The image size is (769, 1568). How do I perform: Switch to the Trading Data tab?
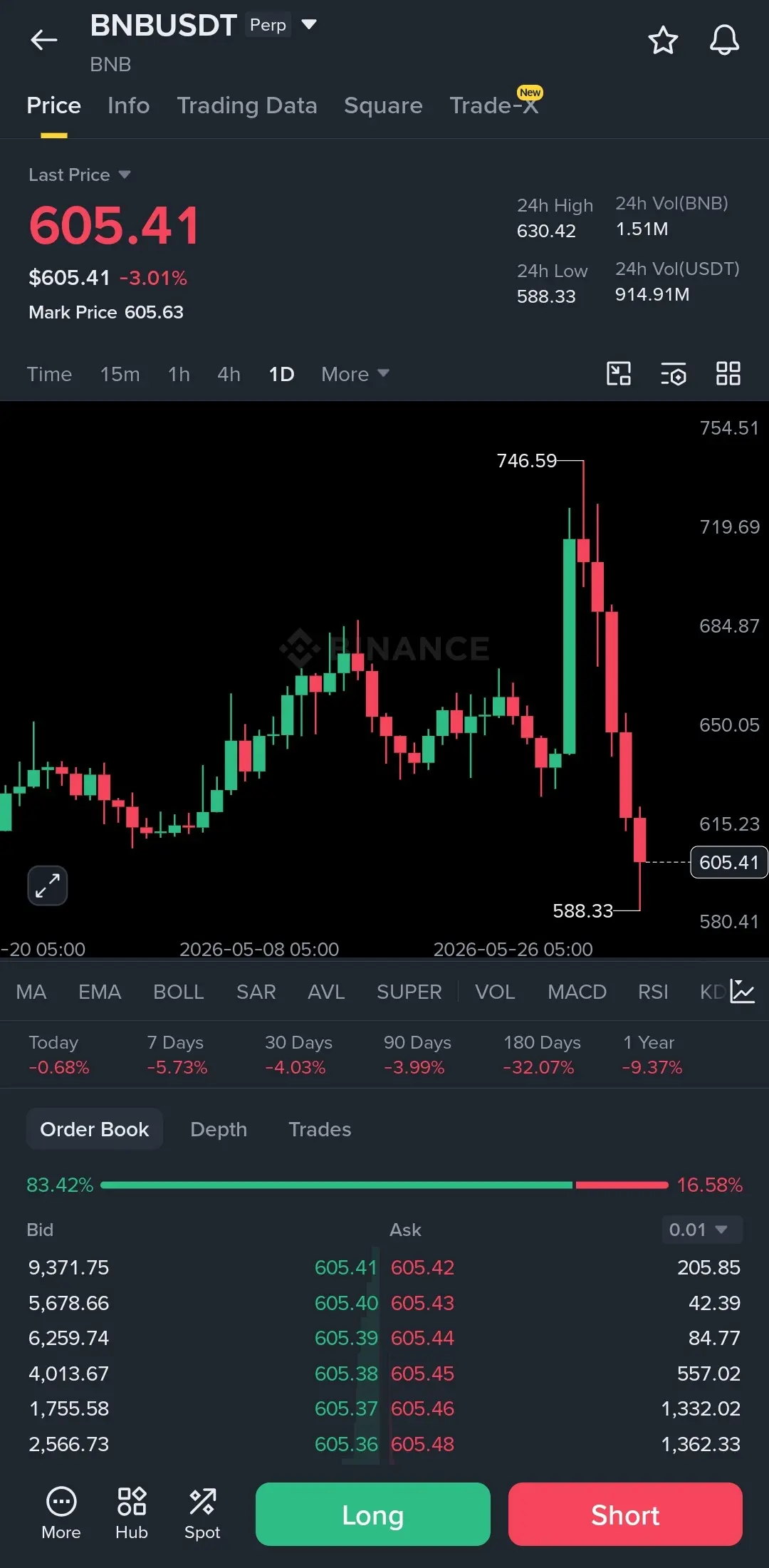tap(247, 105)
